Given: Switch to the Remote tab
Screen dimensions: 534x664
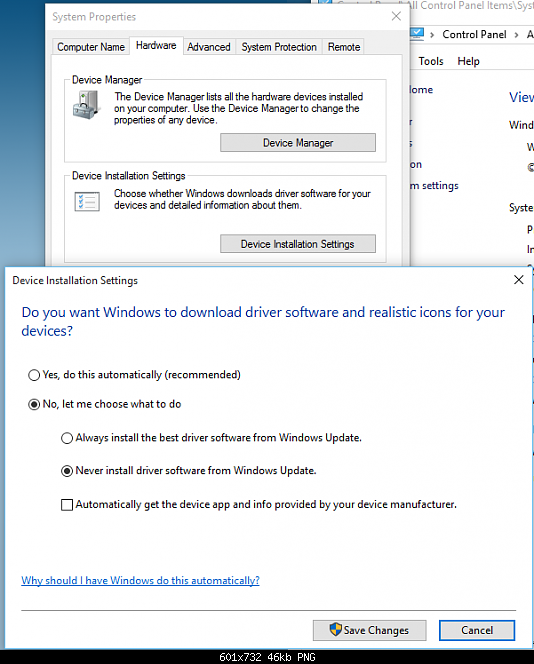Looking at the screenshot, I should coord(344,47).
